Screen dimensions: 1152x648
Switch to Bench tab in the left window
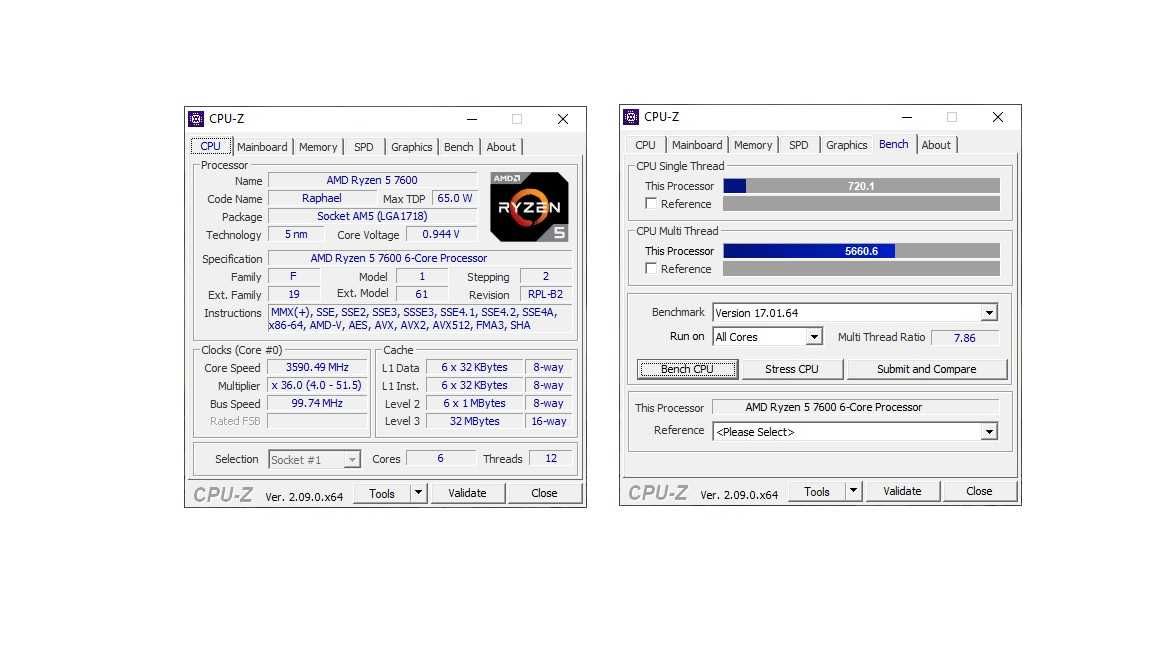458,147
